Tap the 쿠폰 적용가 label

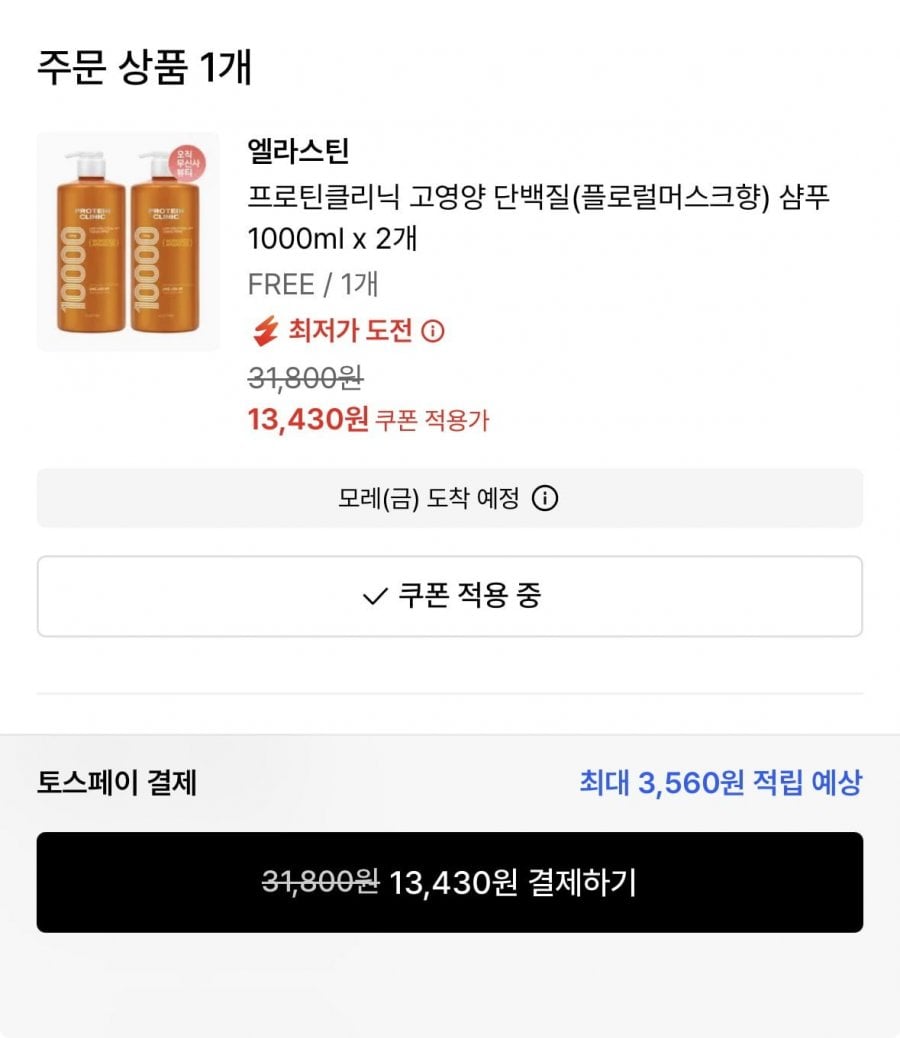point(432,420)
